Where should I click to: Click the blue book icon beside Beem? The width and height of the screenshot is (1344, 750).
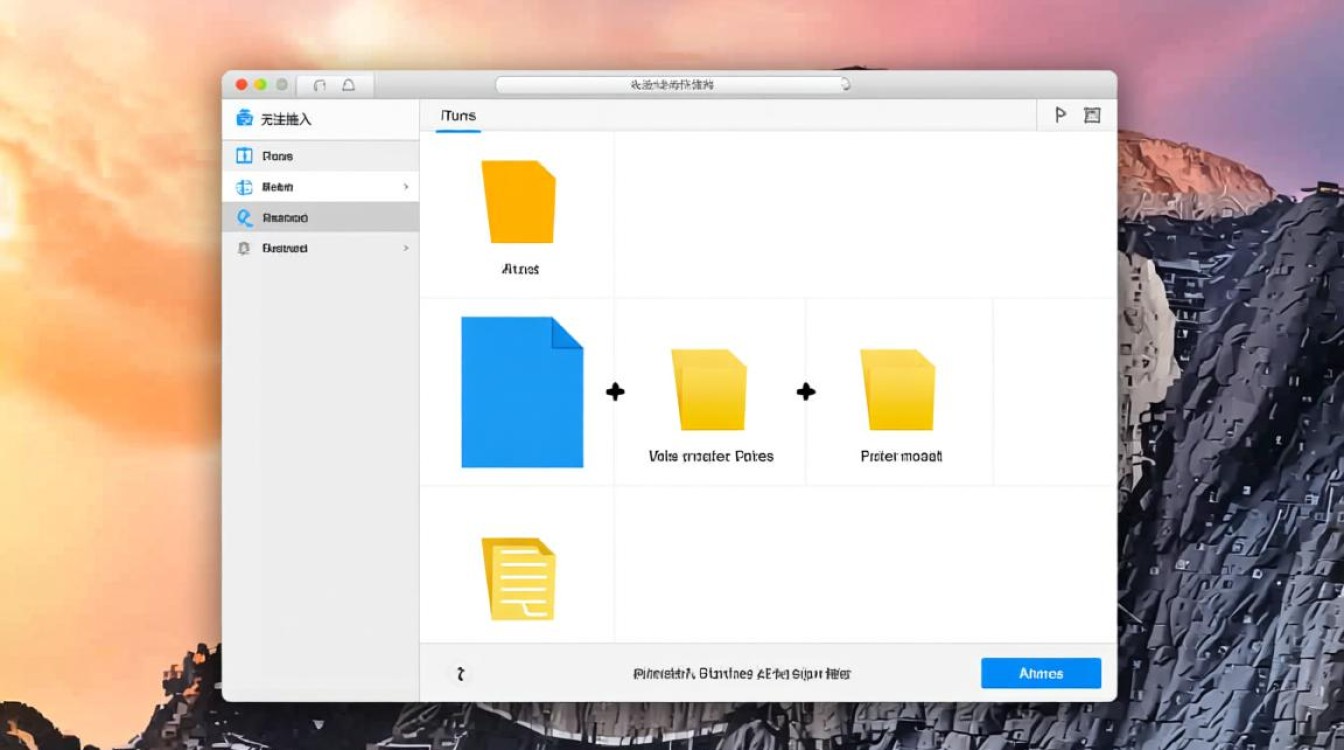(243, 186)
